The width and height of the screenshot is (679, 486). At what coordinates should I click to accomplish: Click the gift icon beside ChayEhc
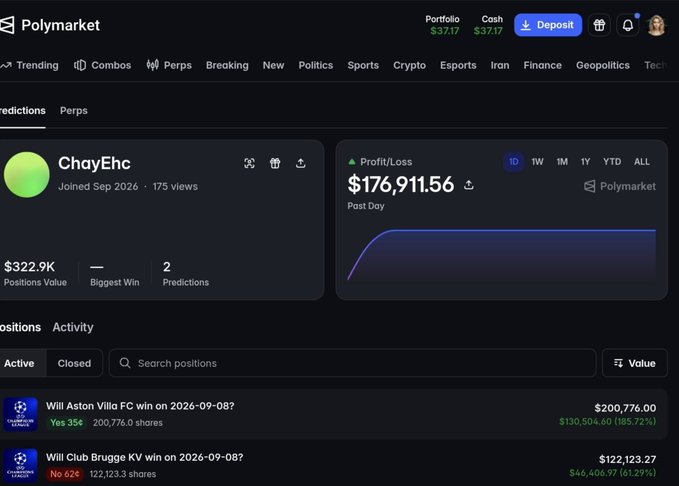(275, 163)
